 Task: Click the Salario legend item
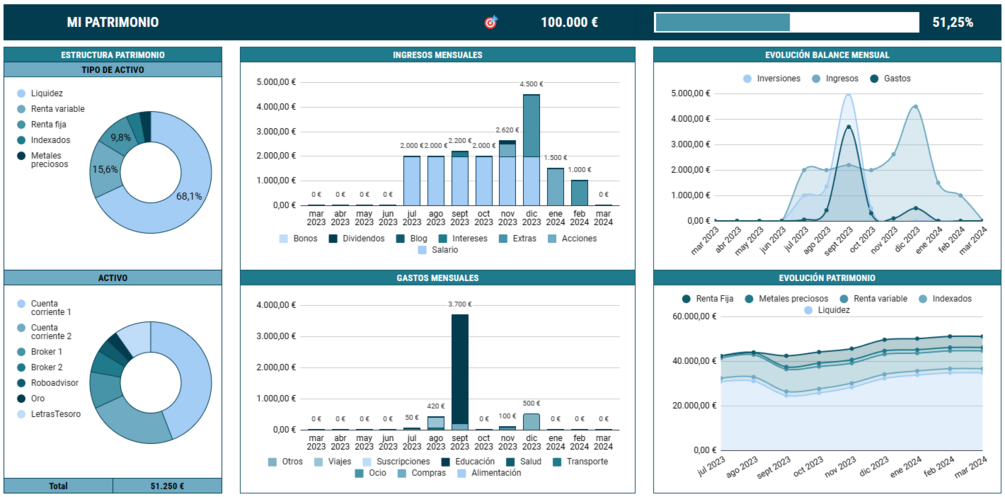(x=438, y=251)
